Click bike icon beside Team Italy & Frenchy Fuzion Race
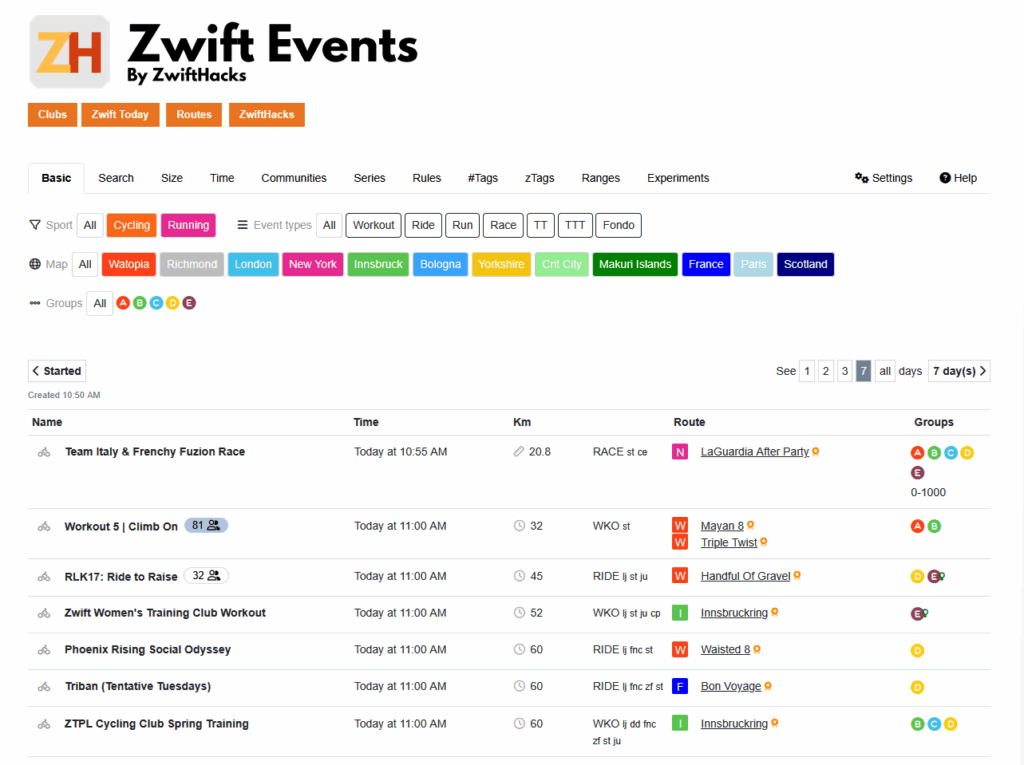The width and height of the screenshot is (1024, 765). (44, 452)
